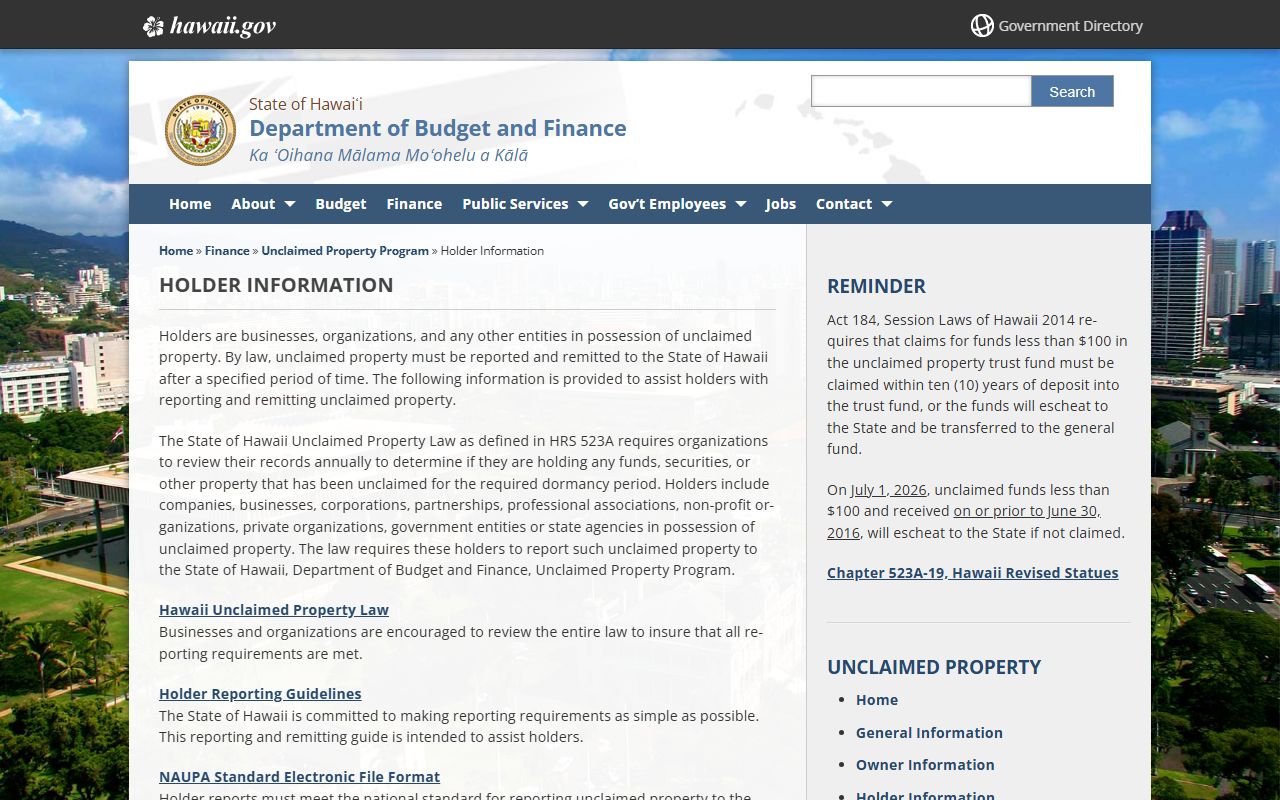This screenshot has width=1280, height=800.
Task: Open the hawaii.gov hibiscus logo link
Action: (209, 26)
